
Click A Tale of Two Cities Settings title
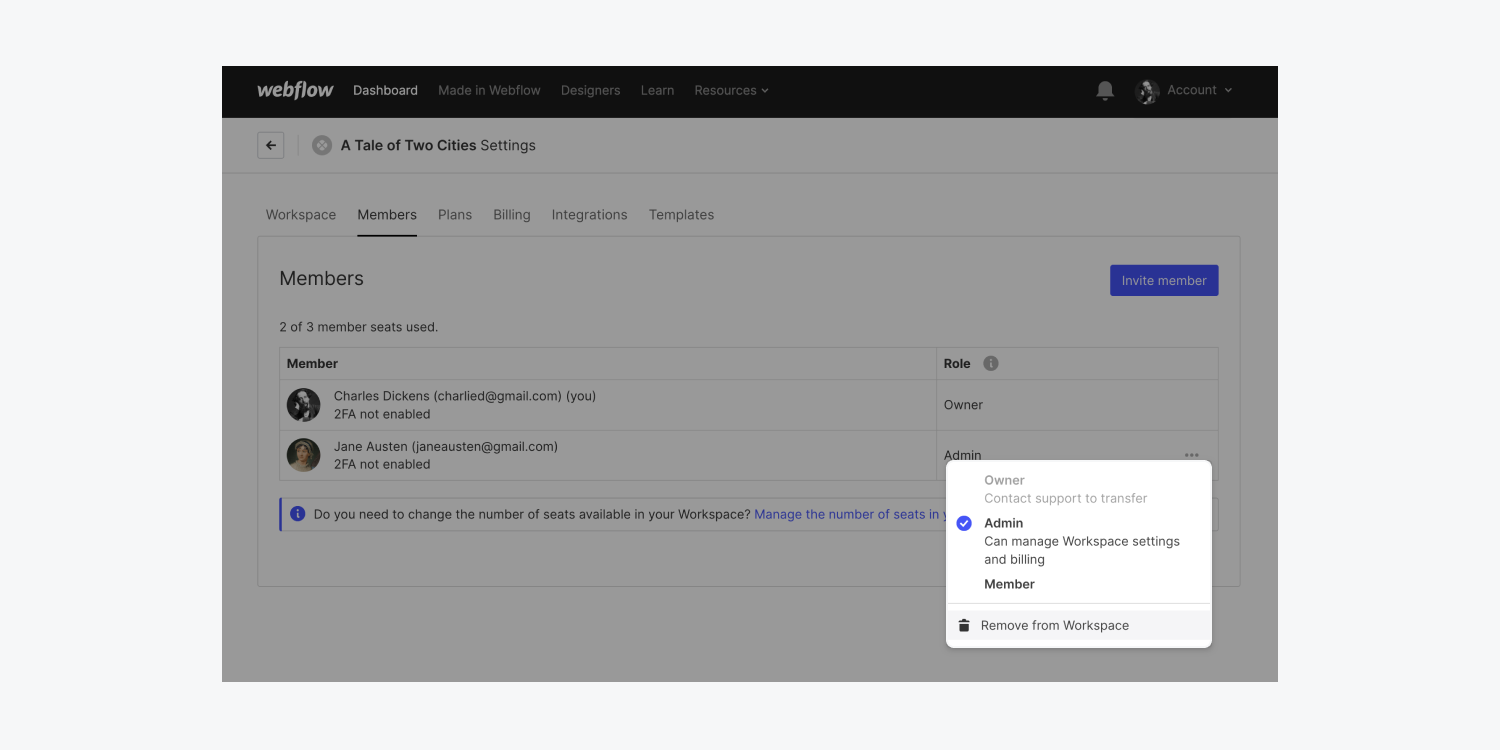point(438,145)
